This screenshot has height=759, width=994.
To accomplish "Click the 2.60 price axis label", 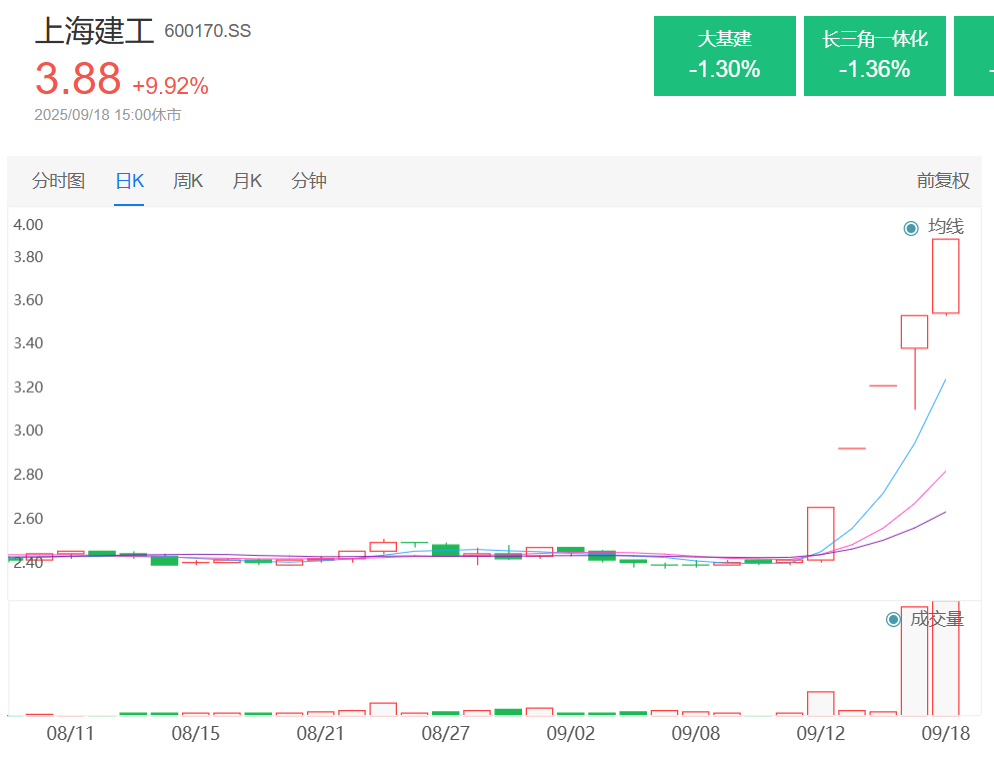I will coord(29,518).
